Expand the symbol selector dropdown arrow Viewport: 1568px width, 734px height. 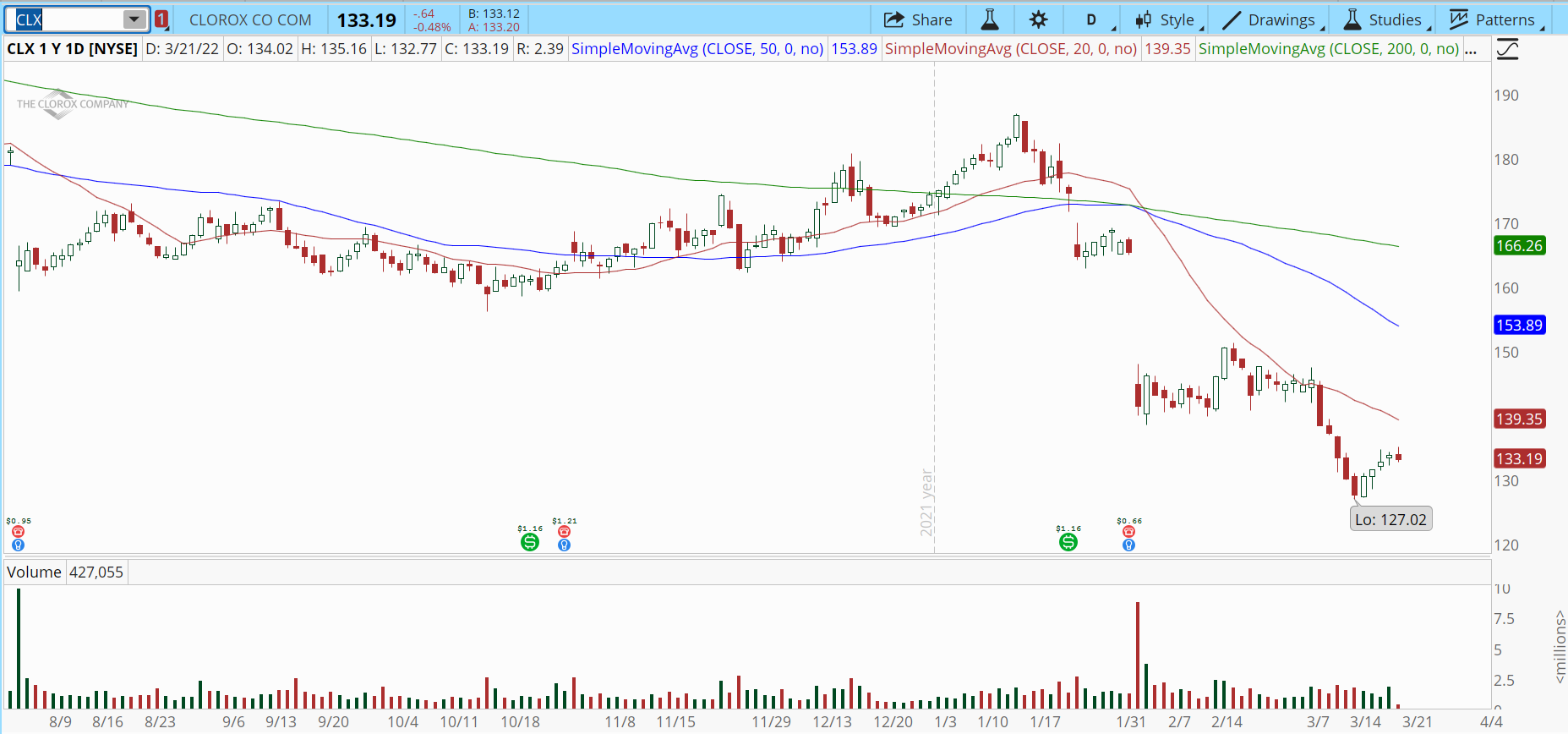(134, 19)
